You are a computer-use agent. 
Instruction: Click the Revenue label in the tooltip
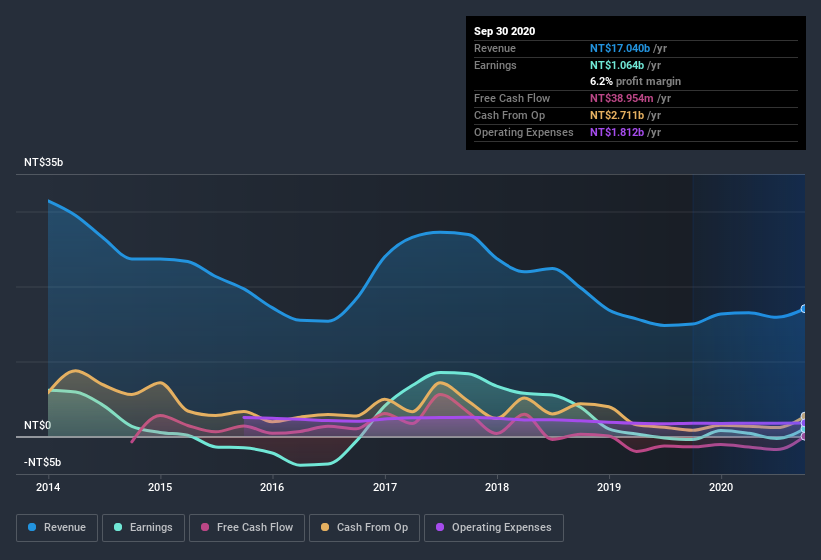(495, 48)
